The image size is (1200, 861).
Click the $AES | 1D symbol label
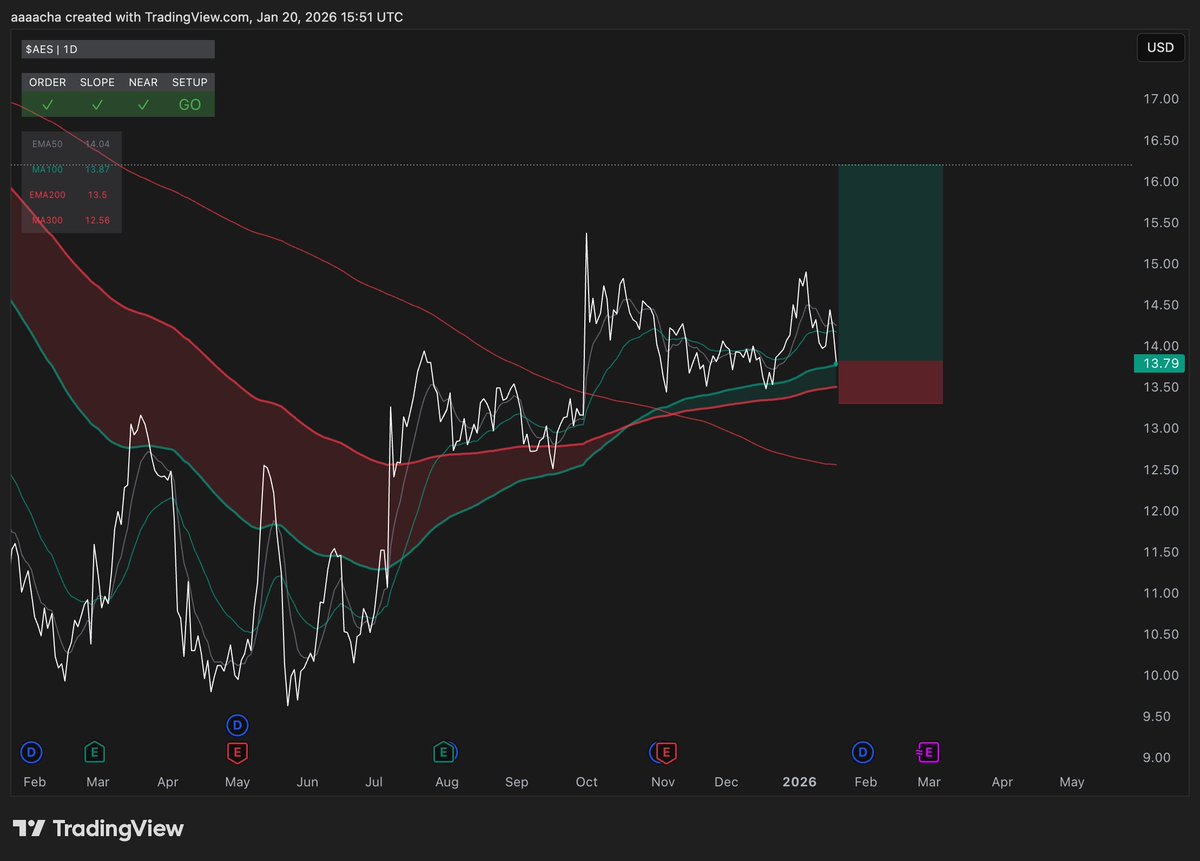tap(118, 49)
